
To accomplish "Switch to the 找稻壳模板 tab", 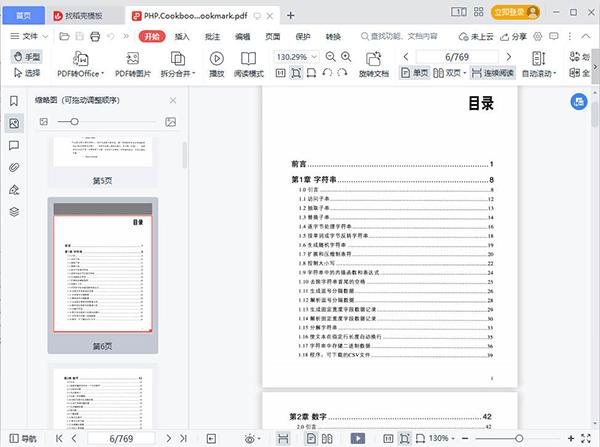I will pos(83,15).
